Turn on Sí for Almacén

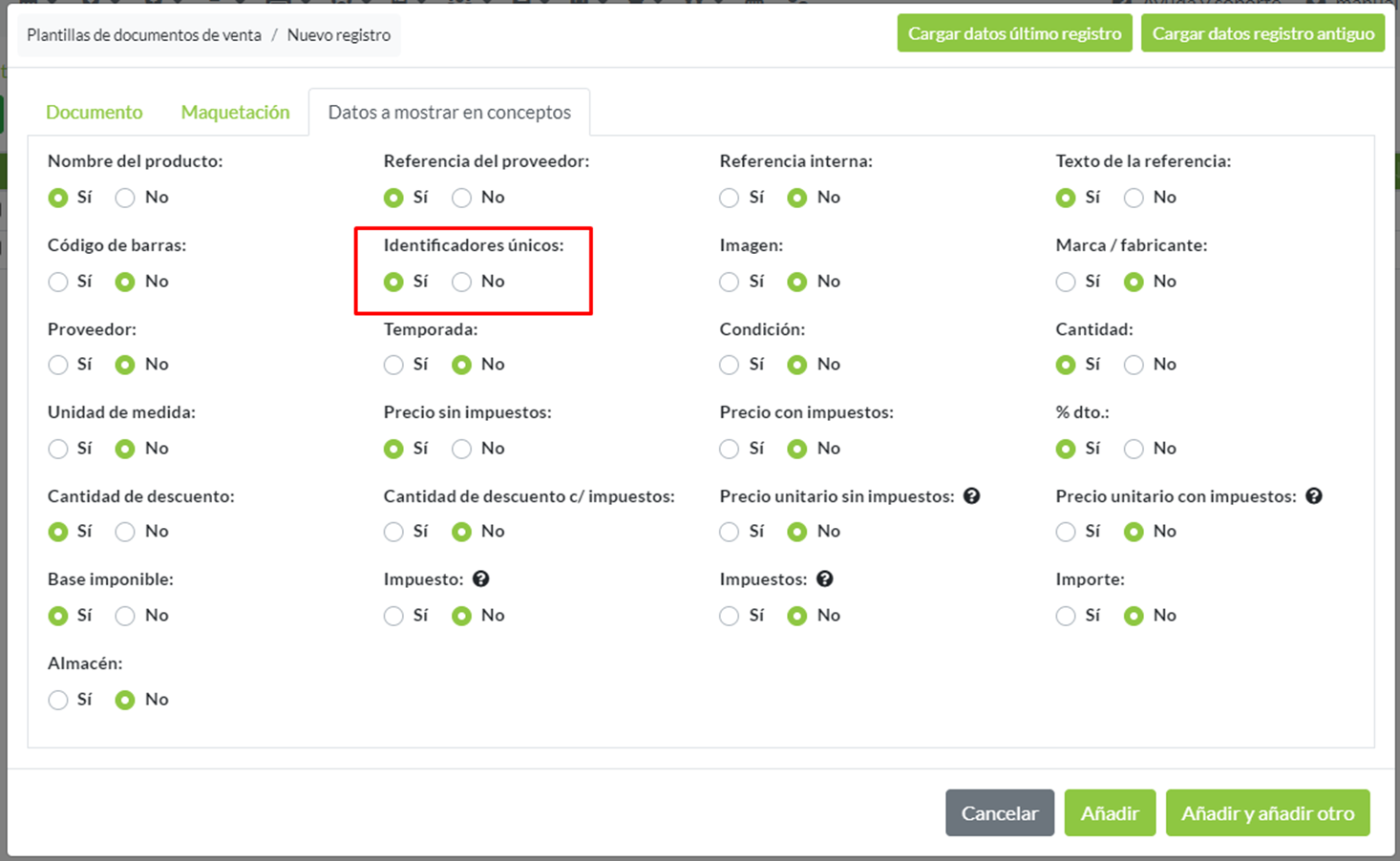coord(58,700)
